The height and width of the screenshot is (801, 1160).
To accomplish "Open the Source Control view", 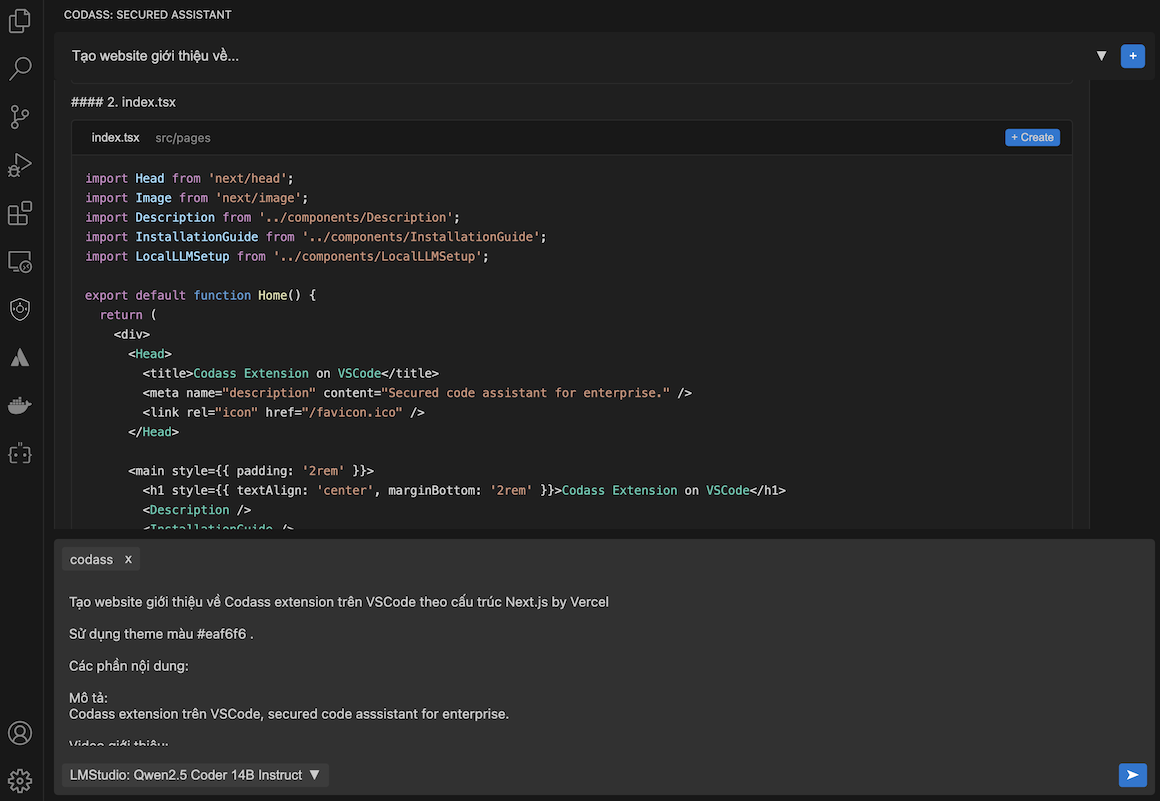I will (x=20, y=117).
